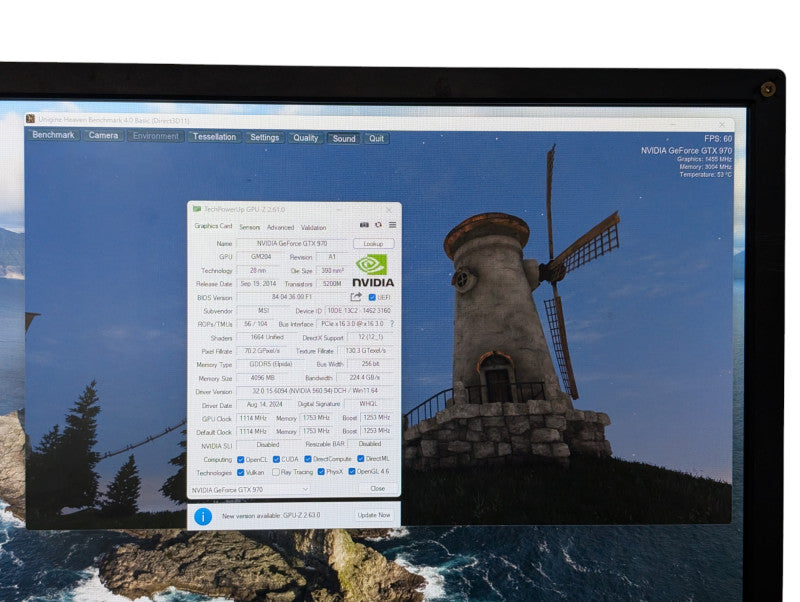
Task: Switch to the Graphics Card tab
Action: (213, 225)
